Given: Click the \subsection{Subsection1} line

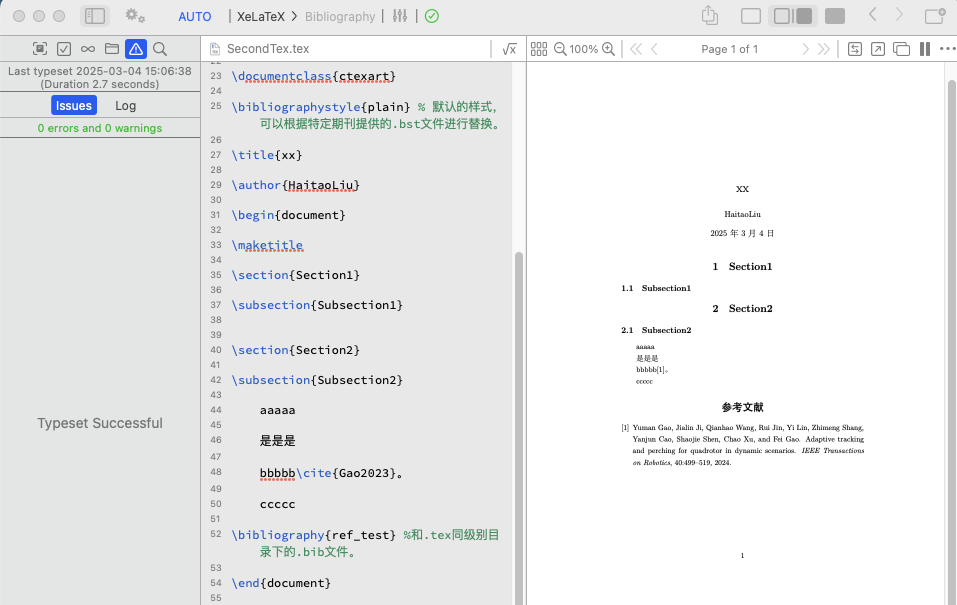Looking at the screenshot, I should [317, 305].
